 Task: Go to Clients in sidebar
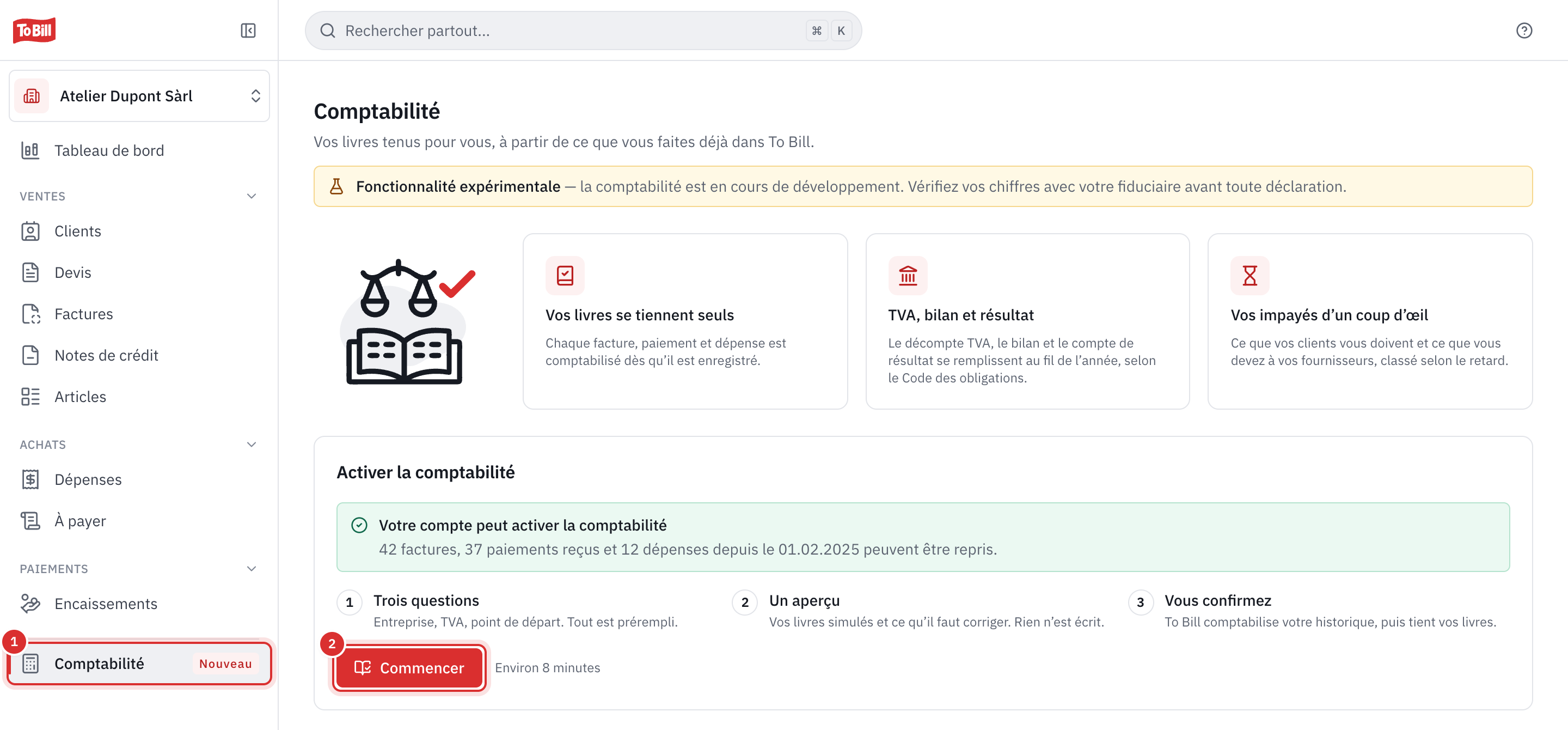coord(139,231)
